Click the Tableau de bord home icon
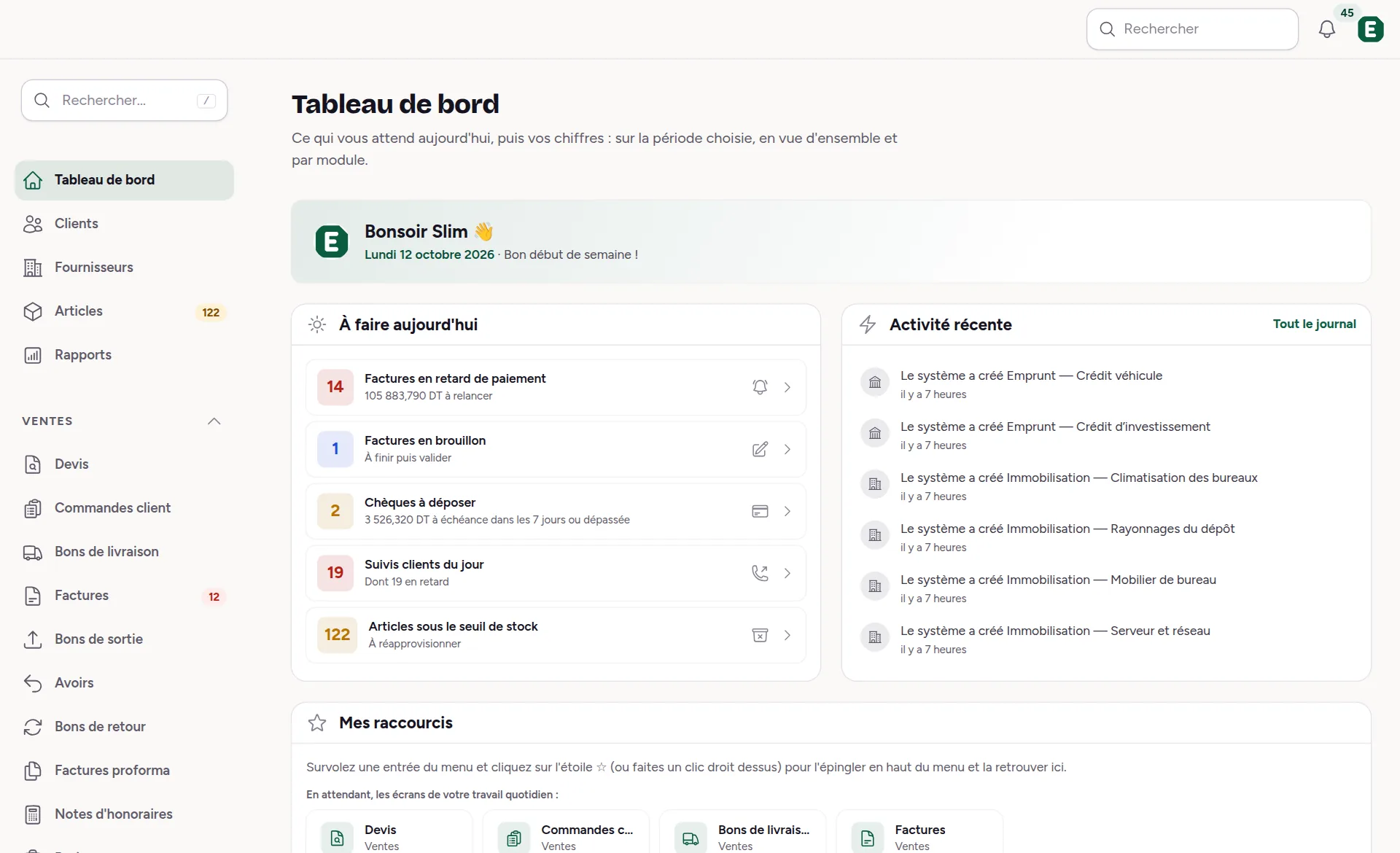This screenshot has width=1400, height=853. click(33, 180)
